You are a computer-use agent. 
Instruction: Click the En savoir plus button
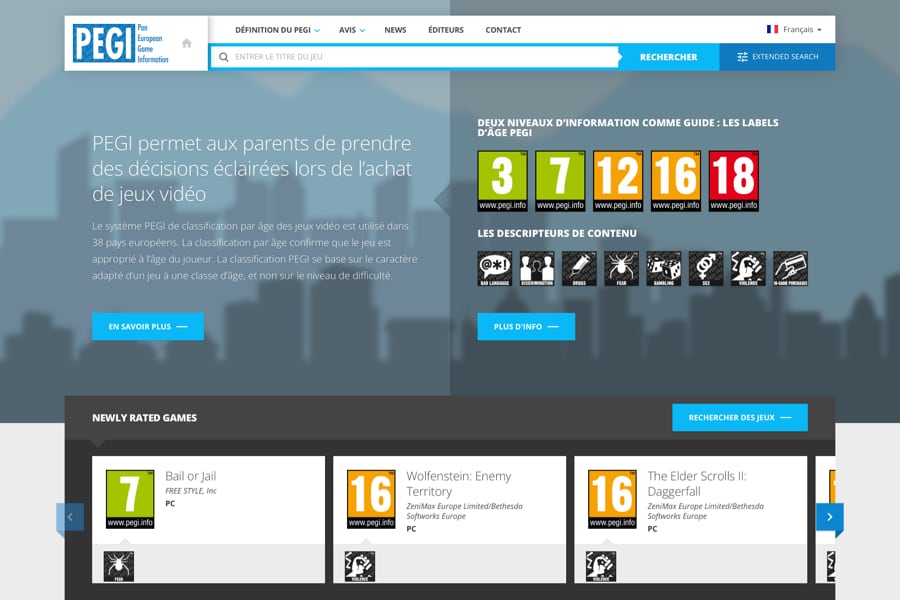[x=147, y=326]
